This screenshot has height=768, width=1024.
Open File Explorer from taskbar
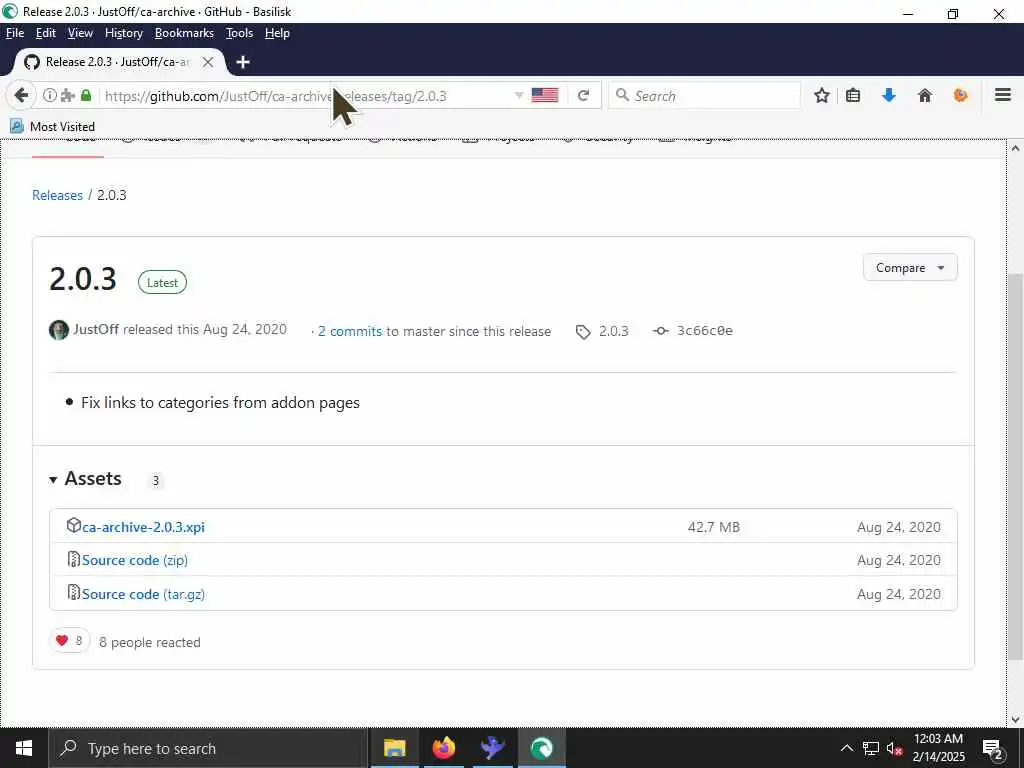[x=394, y=748]
